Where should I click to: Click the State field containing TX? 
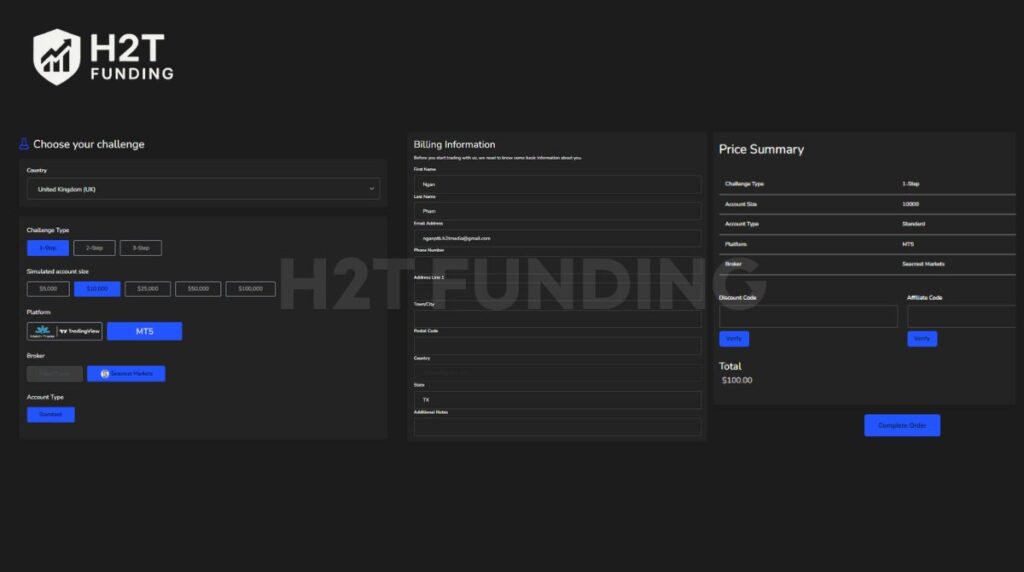pos(557,400)
